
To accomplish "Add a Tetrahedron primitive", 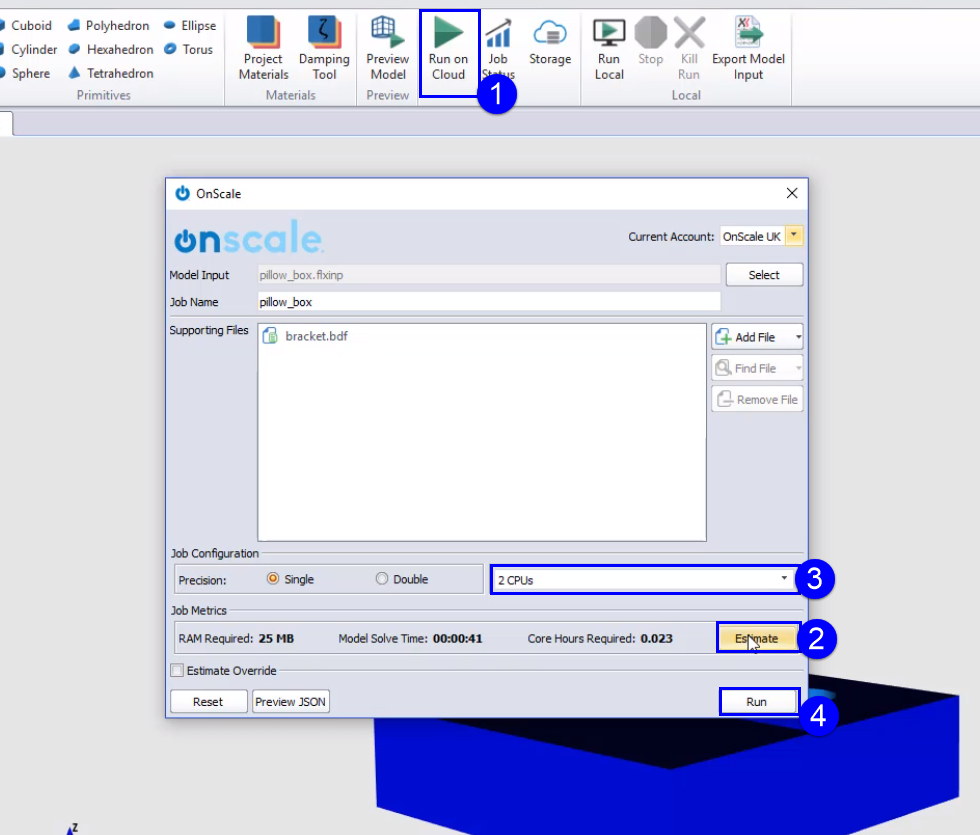I will click(111, 73).
